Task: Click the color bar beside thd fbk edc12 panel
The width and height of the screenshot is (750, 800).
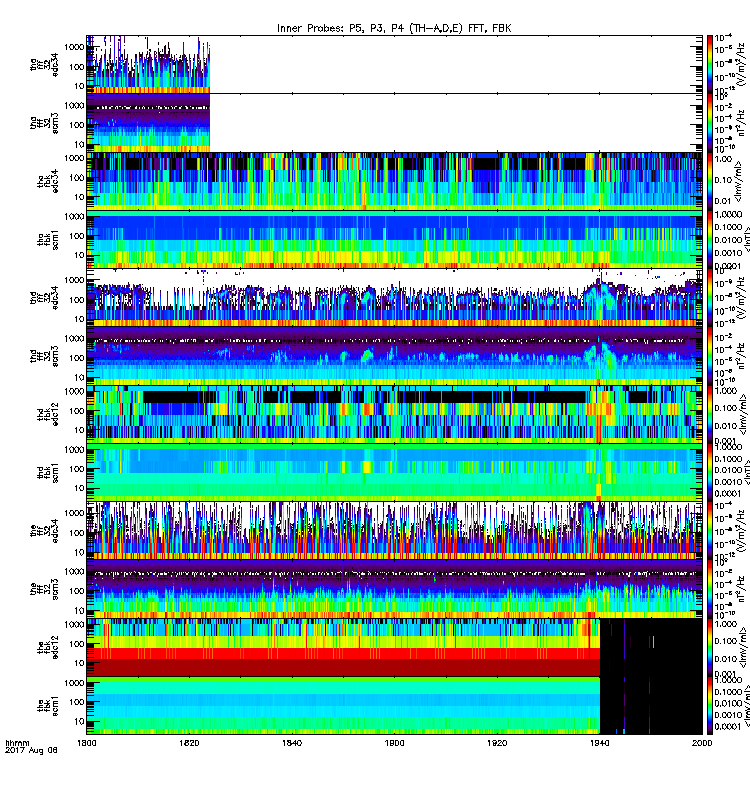Action: [709, 414]
